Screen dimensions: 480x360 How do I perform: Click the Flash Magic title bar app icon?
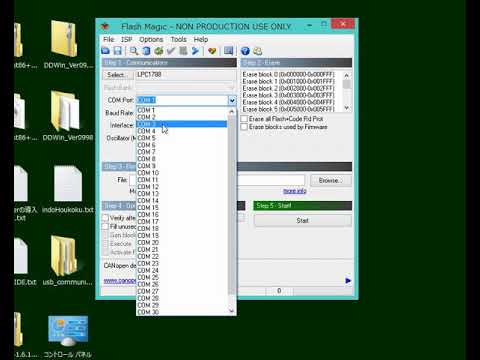tap(105, 26)
